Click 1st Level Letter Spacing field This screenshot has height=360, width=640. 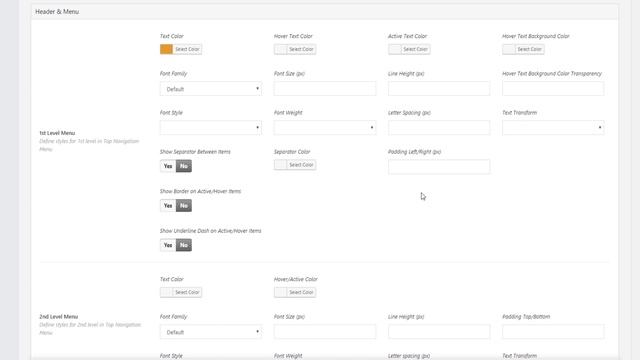[x=439, y=128]
